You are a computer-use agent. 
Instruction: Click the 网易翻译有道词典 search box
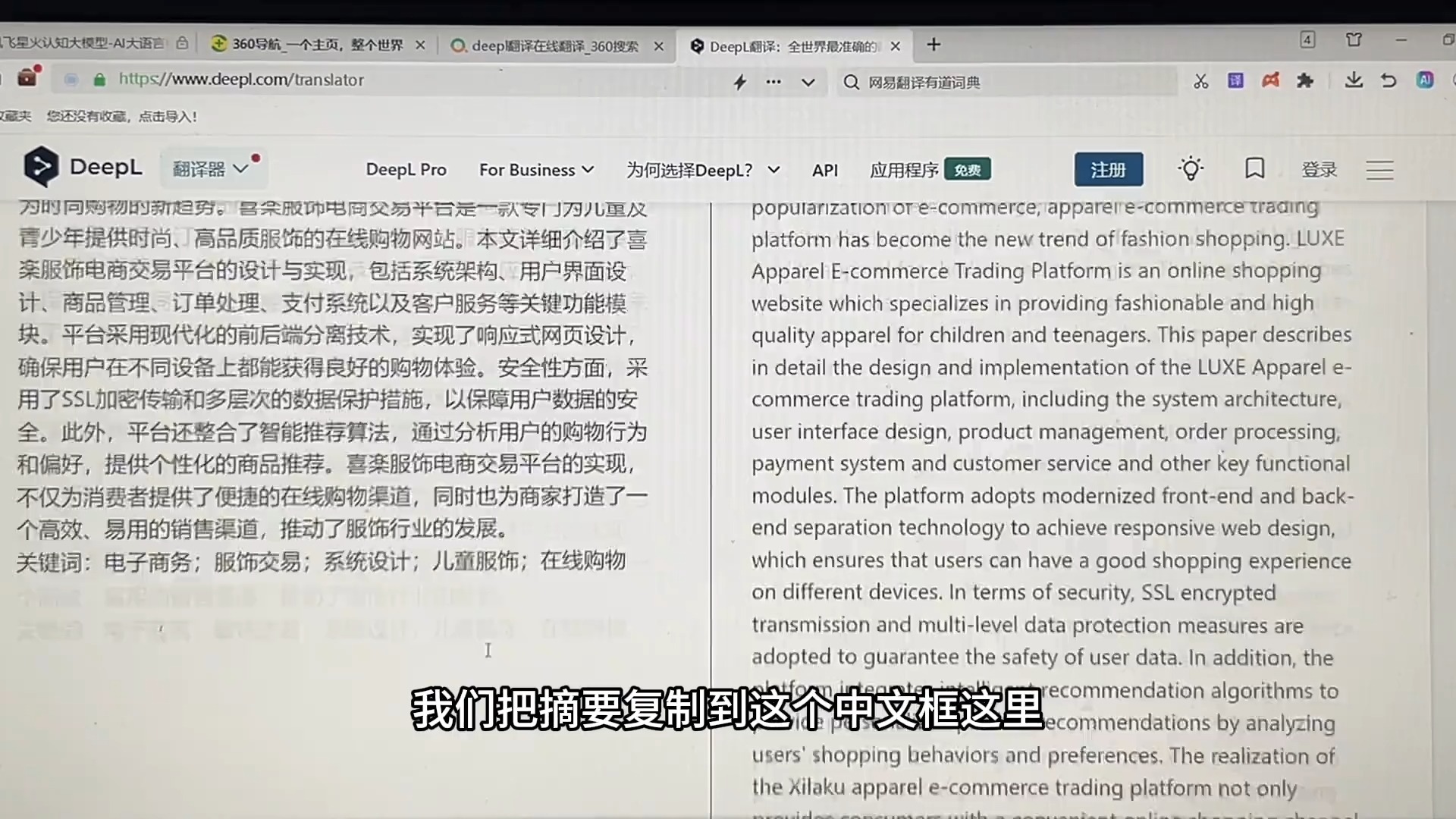coord(1009,82)
